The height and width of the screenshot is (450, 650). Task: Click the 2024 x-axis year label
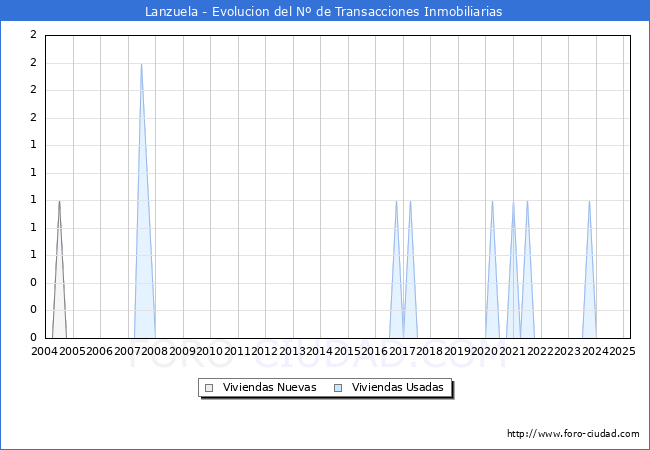point(595,351)
